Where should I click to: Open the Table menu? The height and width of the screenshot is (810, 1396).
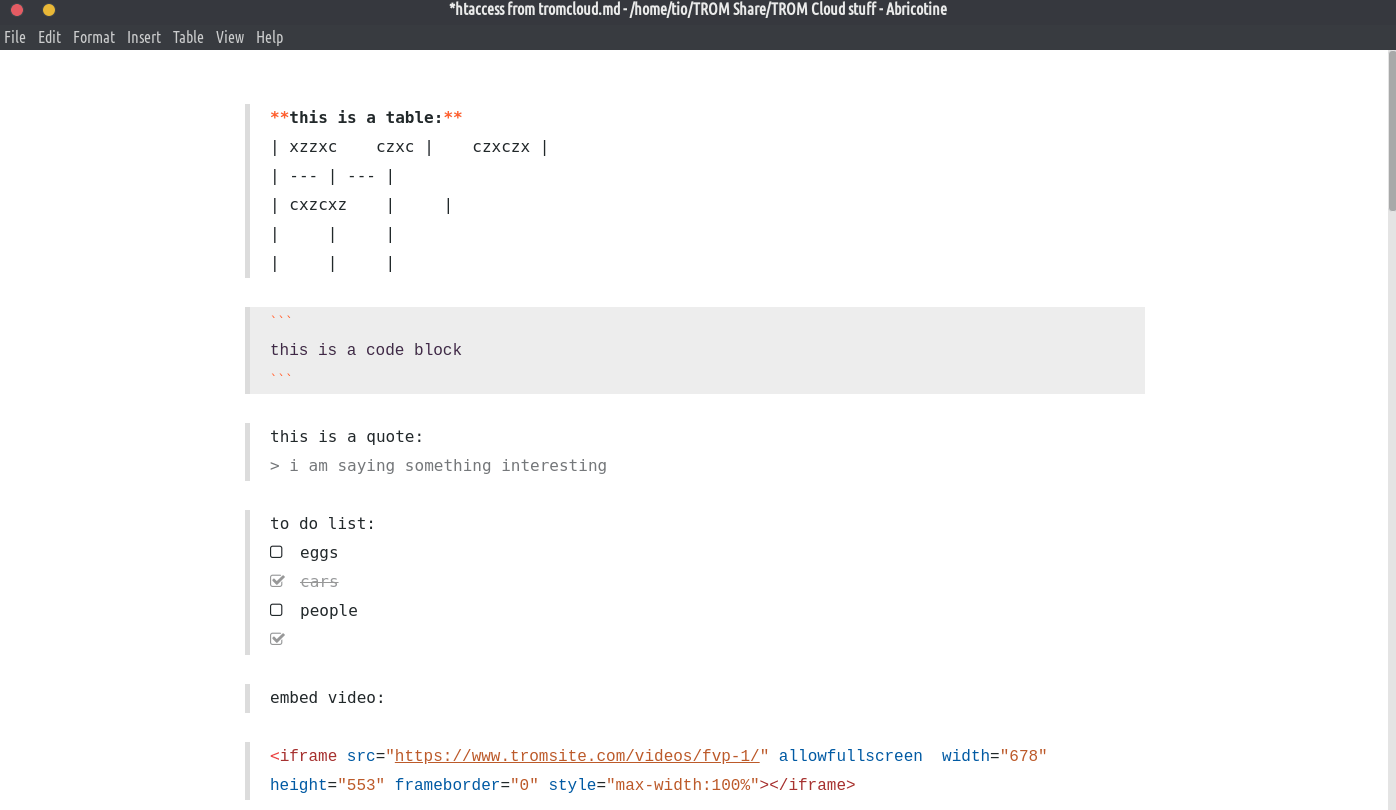[188, 37]
